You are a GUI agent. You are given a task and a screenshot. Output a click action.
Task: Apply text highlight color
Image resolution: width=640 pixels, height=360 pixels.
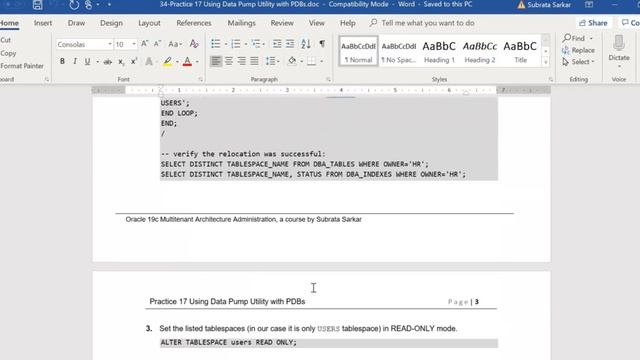click(x=167, y=62)
